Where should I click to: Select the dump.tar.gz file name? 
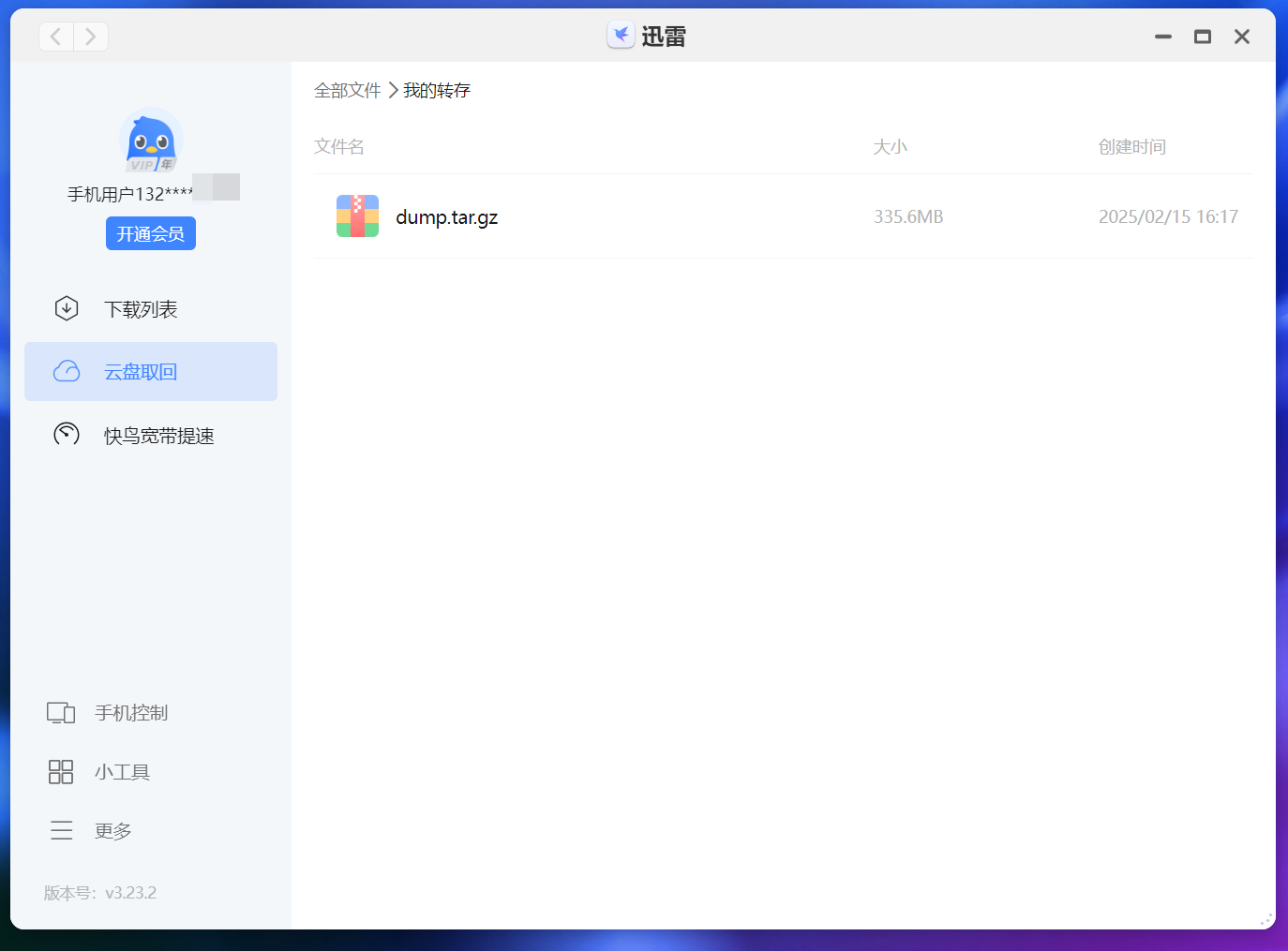[447, 217]
